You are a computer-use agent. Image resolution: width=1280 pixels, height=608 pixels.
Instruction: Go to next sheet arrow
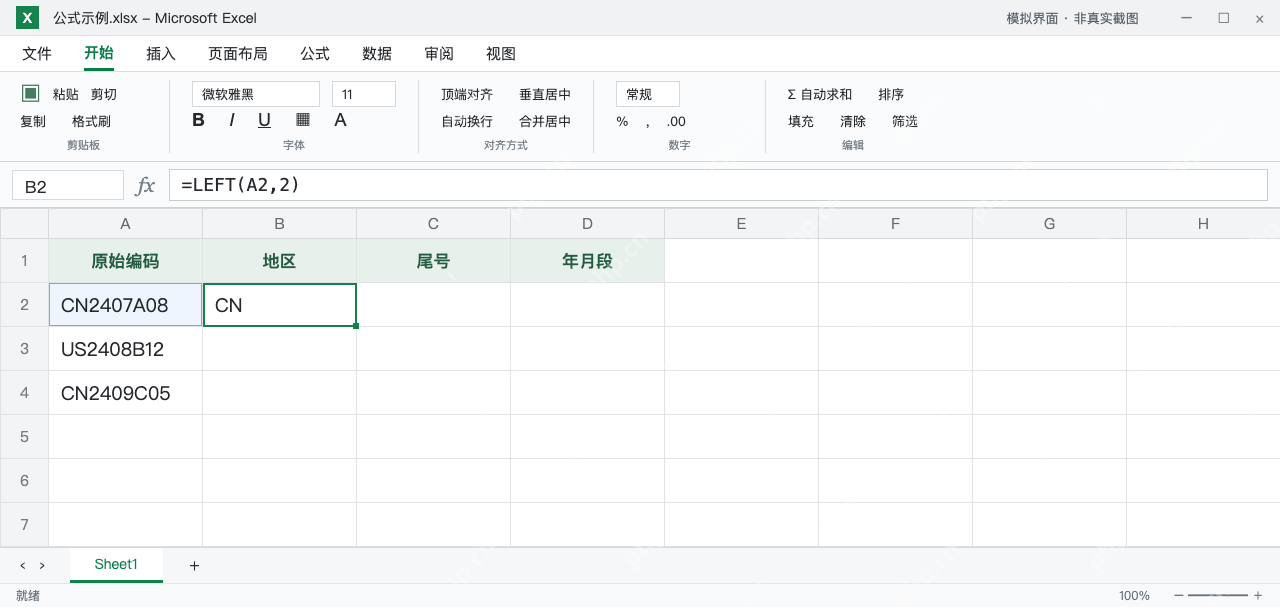[x=42, y=565]
